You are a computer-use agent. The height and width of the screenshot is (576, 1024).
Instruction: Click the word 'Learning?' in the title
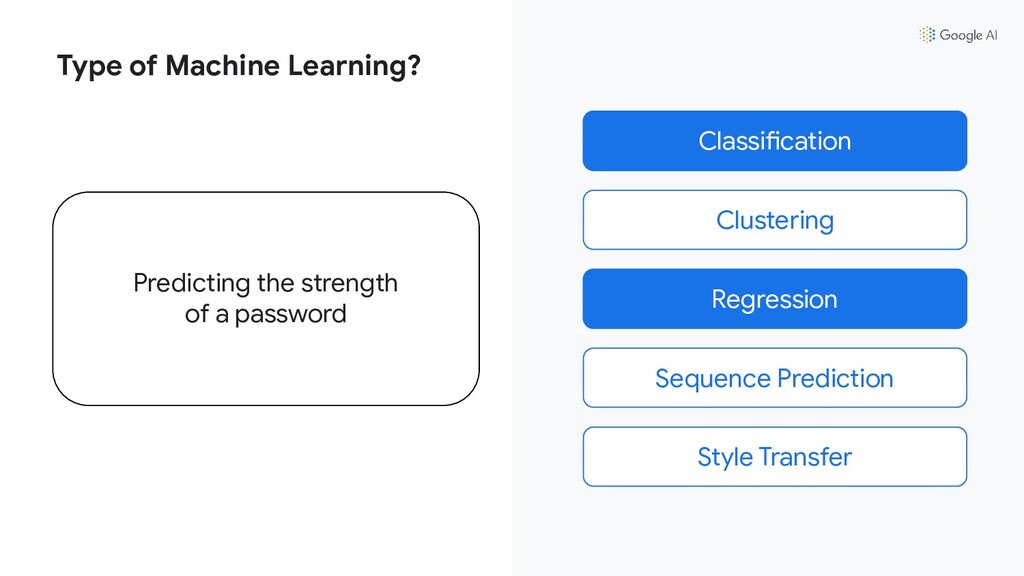(355, 67)
